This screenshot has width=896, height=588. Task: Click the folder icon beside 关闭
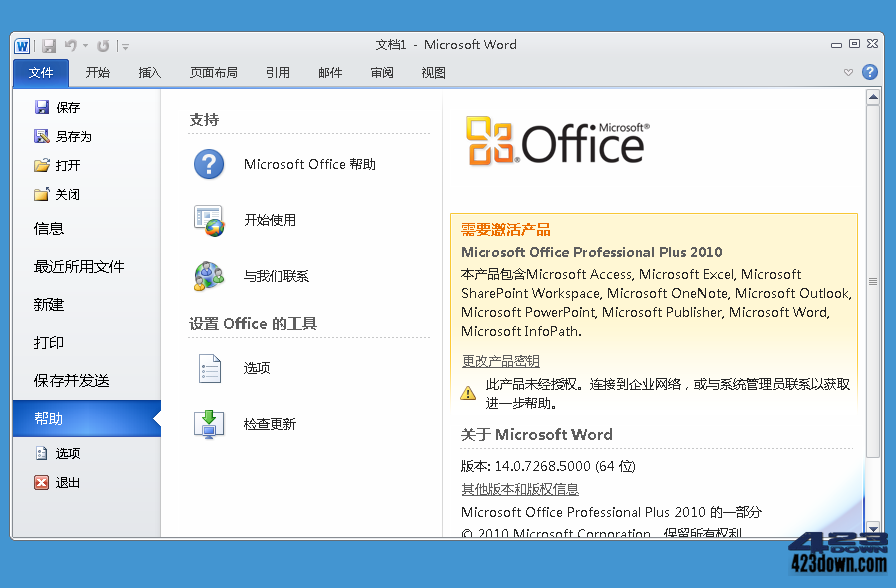41,194
